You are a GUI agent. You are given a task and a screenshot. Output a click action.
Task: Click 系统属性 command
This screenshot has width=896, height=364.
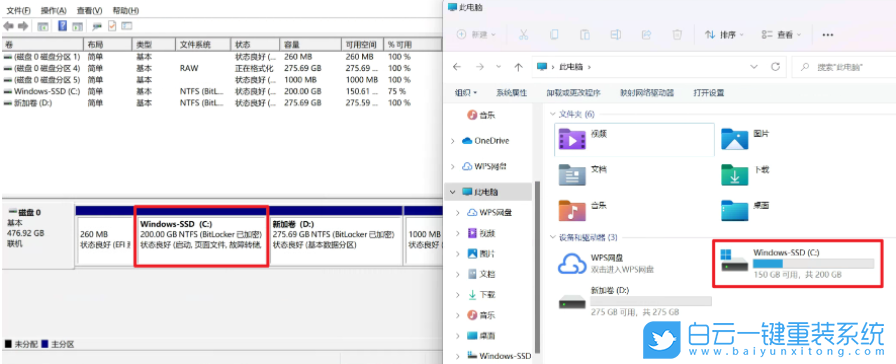click(511, 93)
